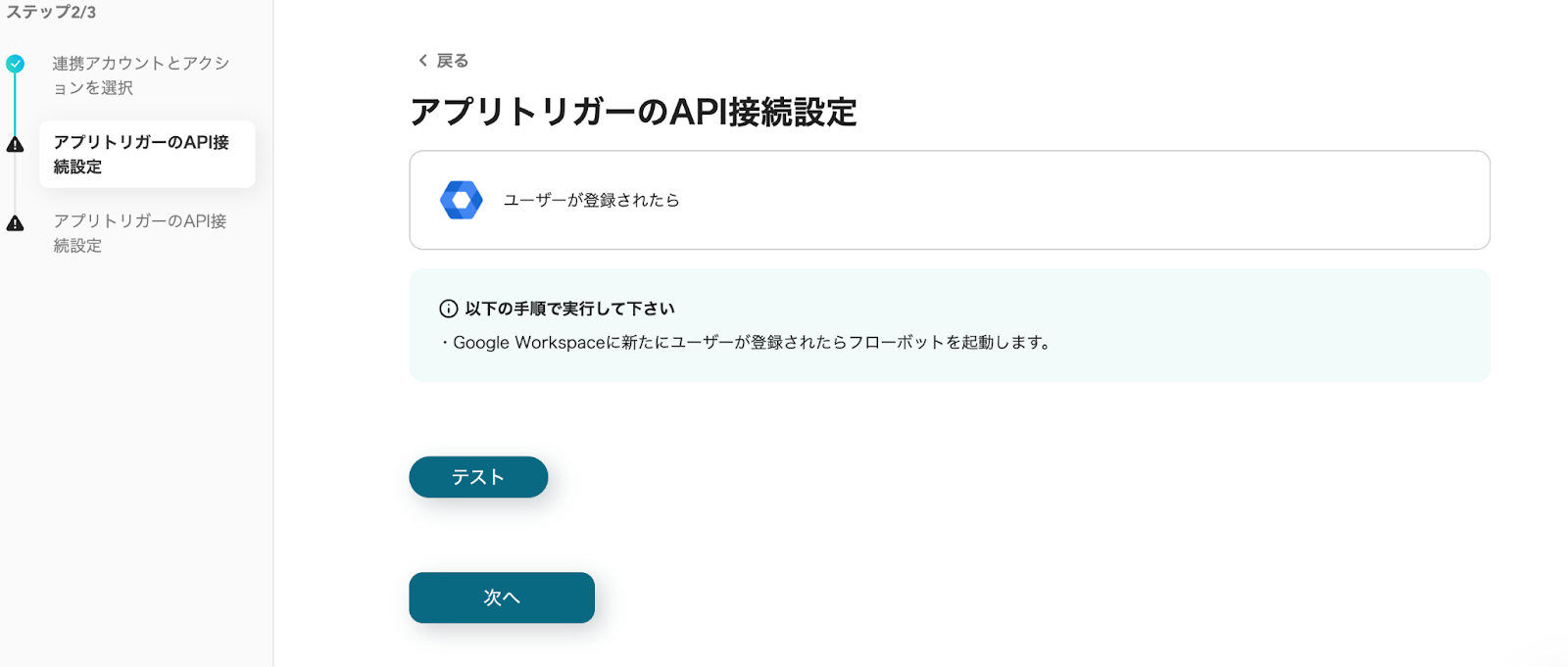Click the back chevron arrow icon
Viewport: 1568px width, 667px height.
(422, 61)
